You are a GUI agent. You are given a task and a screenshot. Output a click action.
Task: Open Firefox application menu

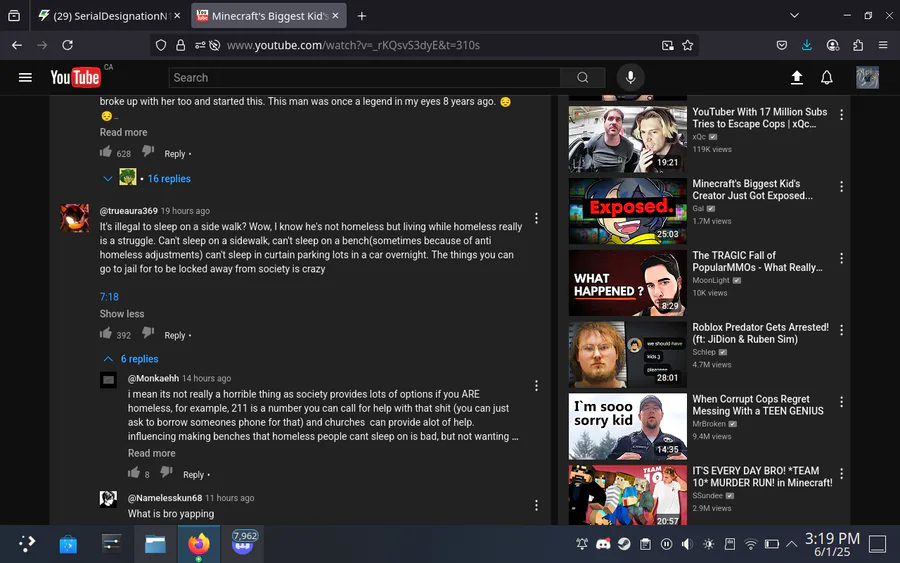tap(883, 45)
